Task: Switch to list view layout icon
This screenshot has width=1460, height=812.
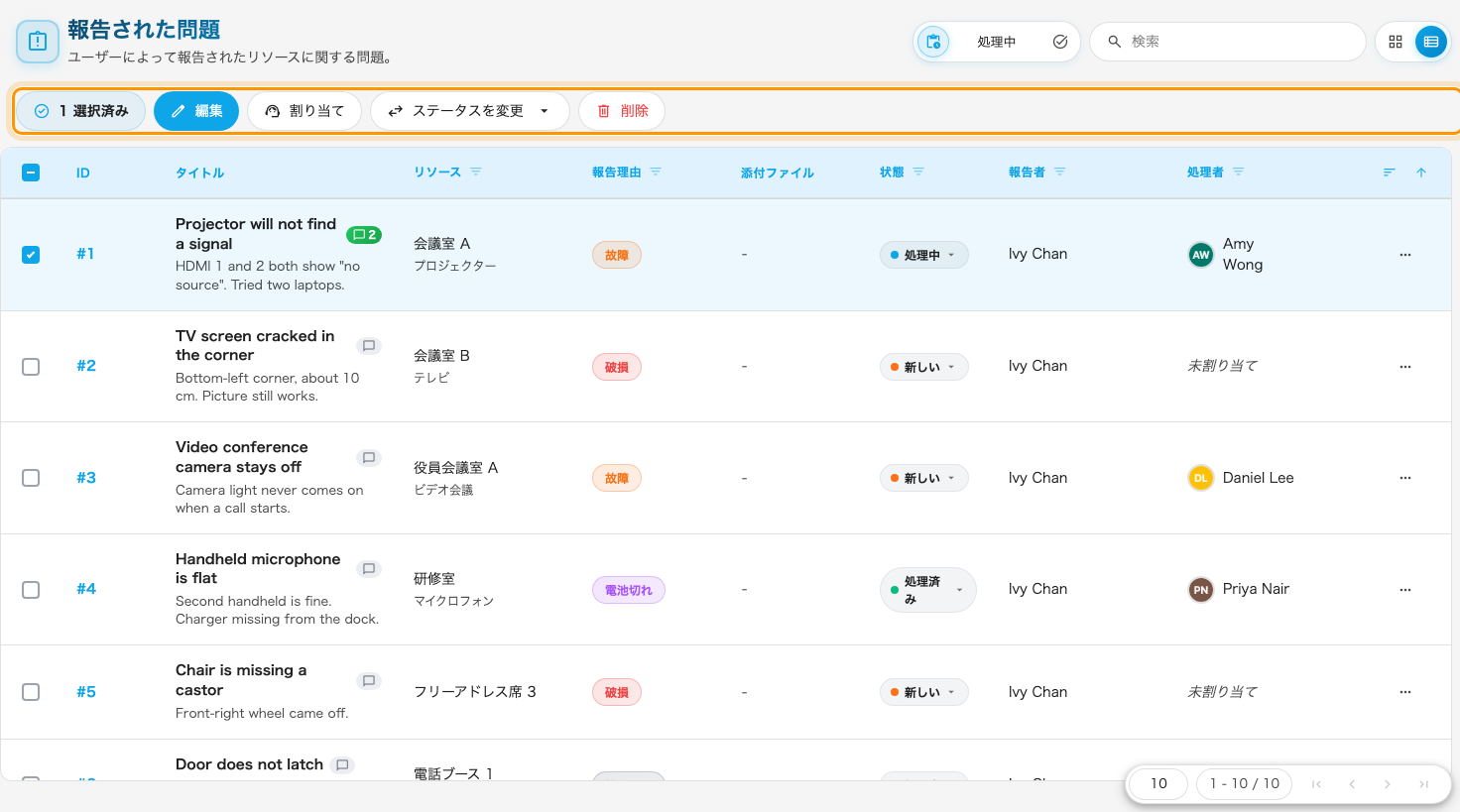Action: click(1430, 42)
